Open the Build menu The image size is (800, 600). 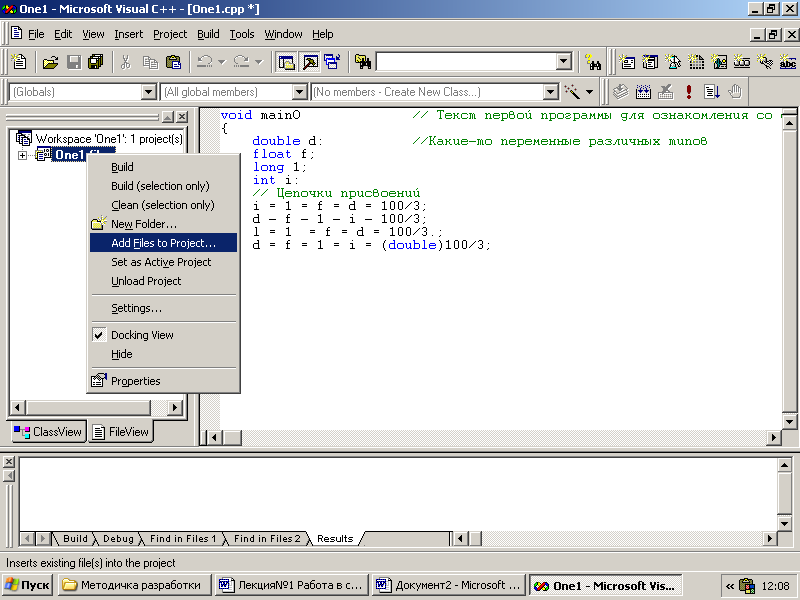[208, 34]
